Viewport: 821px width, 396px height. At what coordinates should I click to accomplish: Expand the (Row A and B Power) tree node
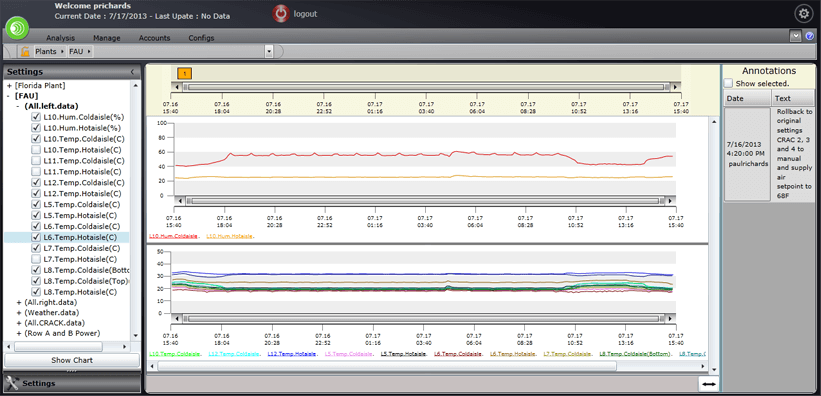click(19, 333)
